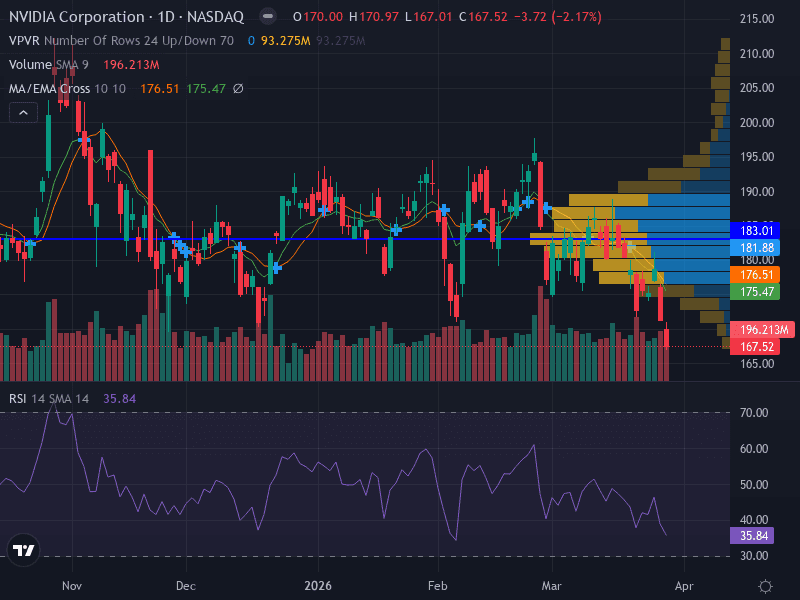Click the Mar date on time axis
Viewport: 800px width, 600px height.
coord(552,586)
